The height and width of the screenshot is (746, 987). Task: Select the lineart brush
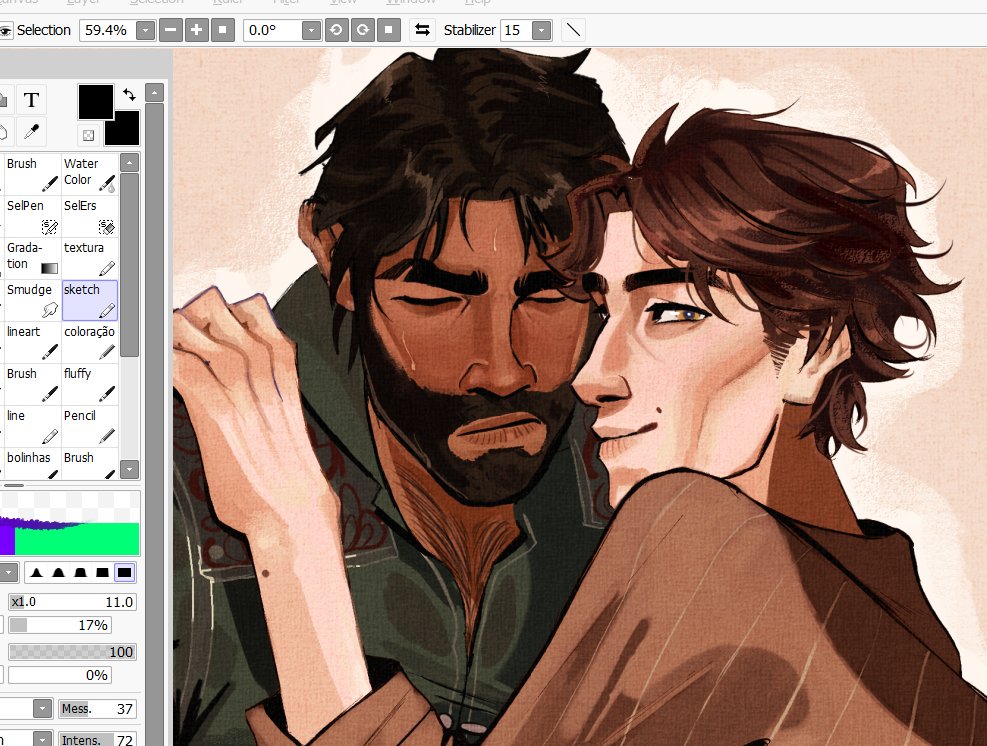[31, 342]
